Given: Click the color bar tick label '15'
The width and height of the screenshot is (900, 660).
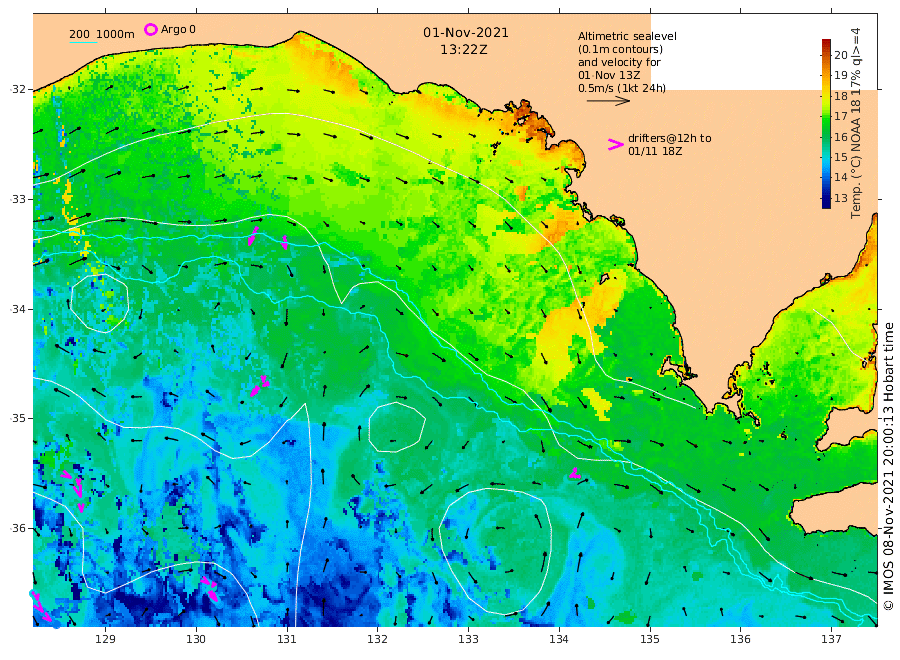Looking at the screenshot, I should click(840, 157).
